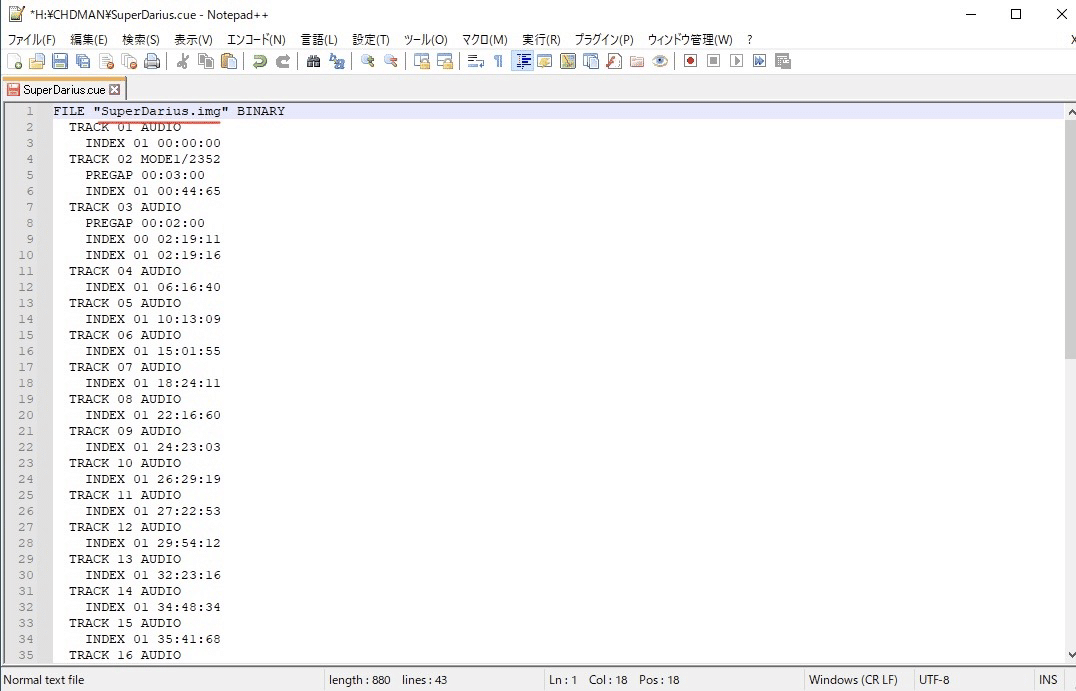Save the current recorded macro icon

(783, 62)
